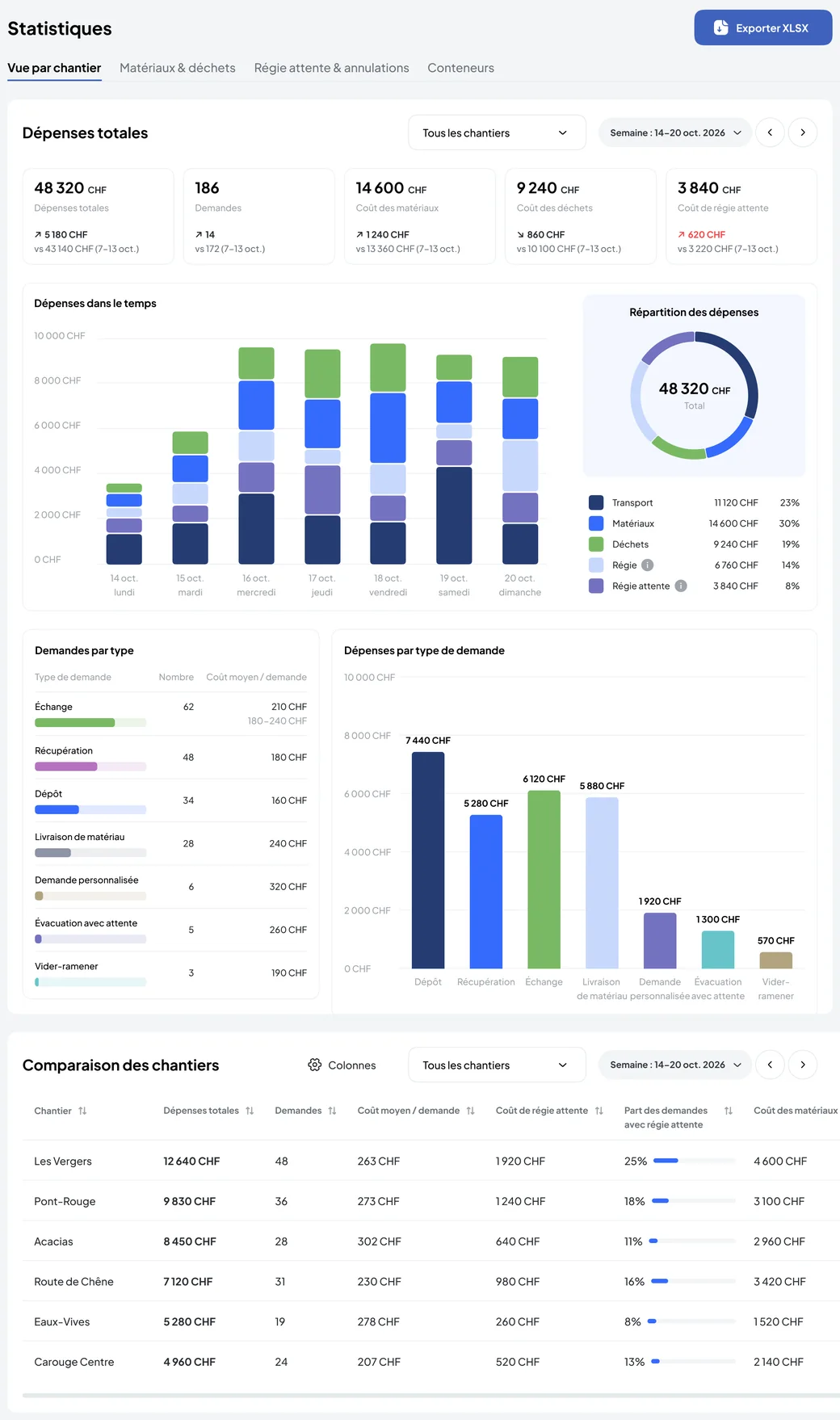Click the Dépôt row in Demandes par type
The image size is (840, 1420).
(x=170, y=800)
